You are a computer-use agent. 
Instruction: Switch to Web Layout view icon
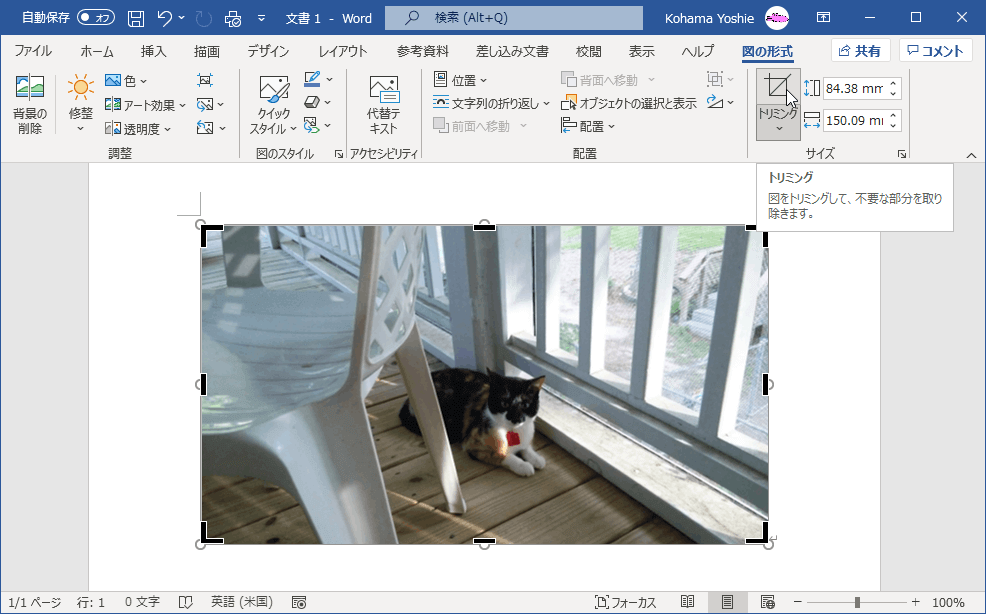pyautogui.click(x=767, y=603)
